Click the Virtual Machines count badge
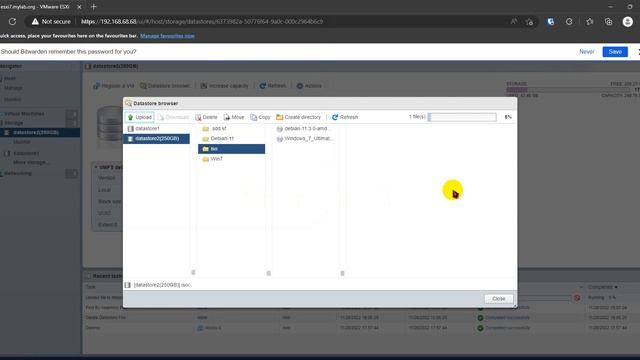Image resolution: width=640 pixels, height=360 pixels. click(72, 114)
